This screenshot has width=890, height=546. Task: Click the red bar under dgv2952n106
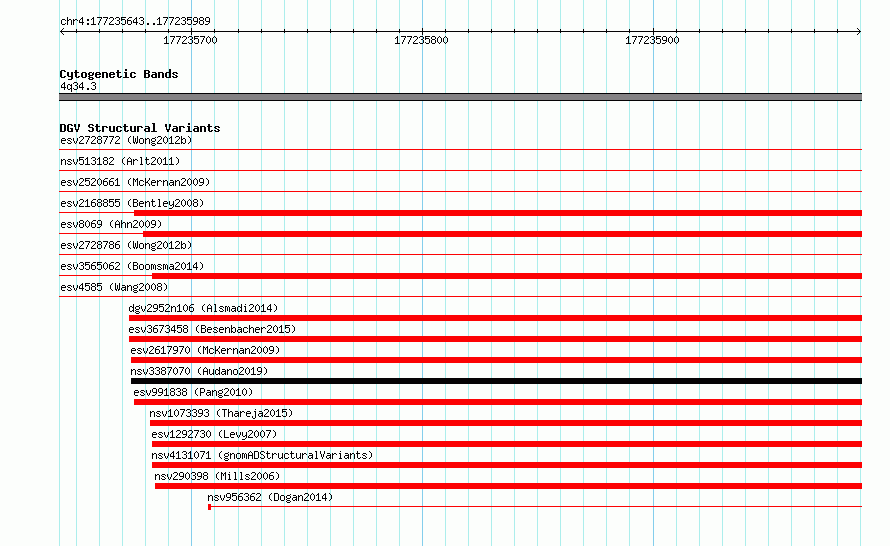[x=496, y=318]
